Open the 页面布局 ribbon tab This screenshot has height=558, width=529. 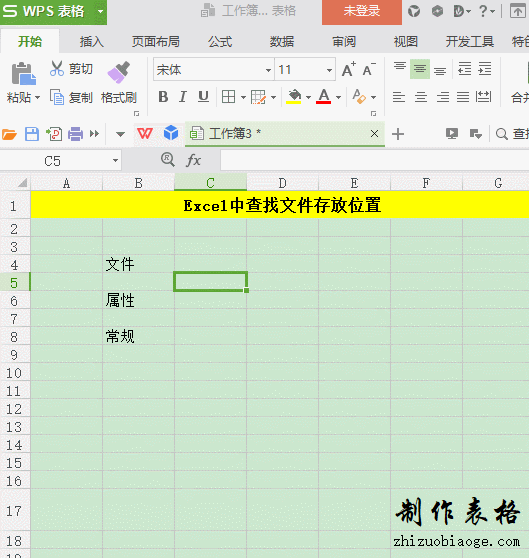[x=155, y=42]
